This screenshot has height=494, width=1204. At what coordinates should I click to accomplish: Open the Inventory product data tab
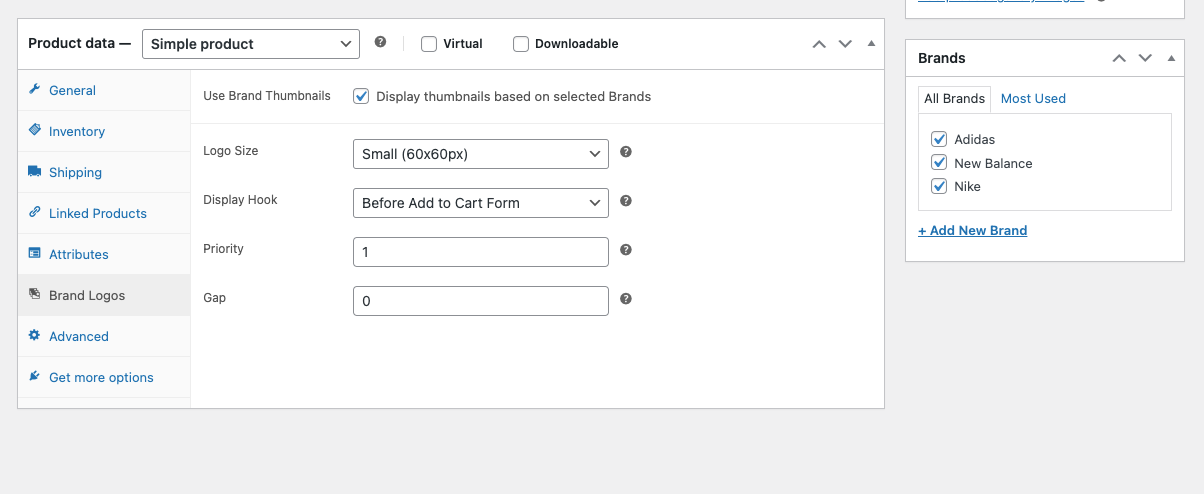coord(77,131)
